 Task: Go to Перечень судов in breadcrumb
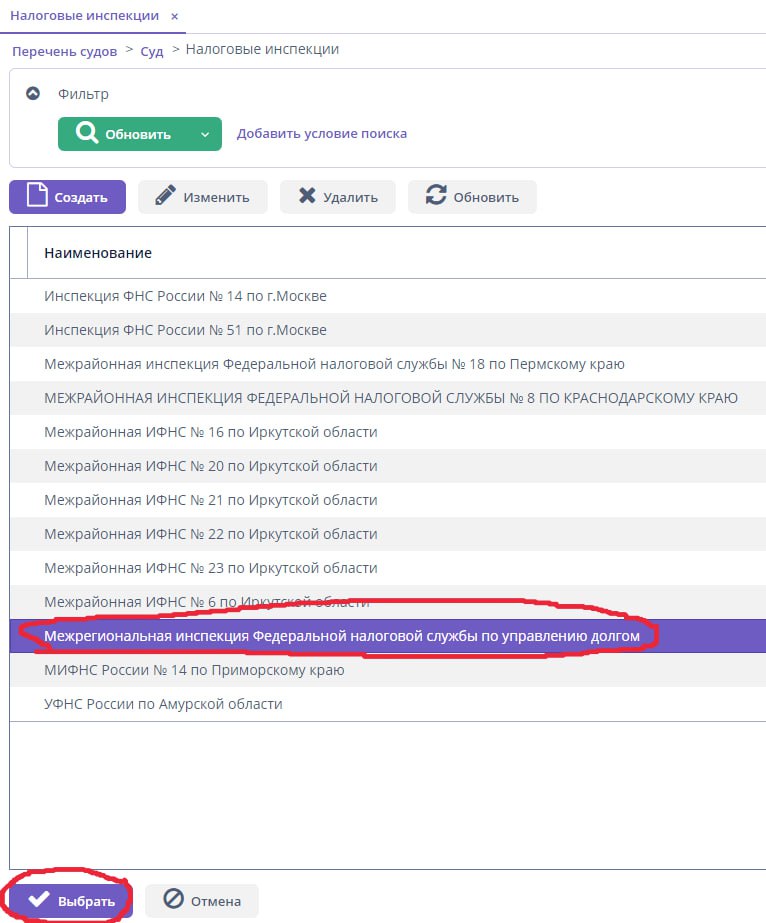click(x=64, y=51)
